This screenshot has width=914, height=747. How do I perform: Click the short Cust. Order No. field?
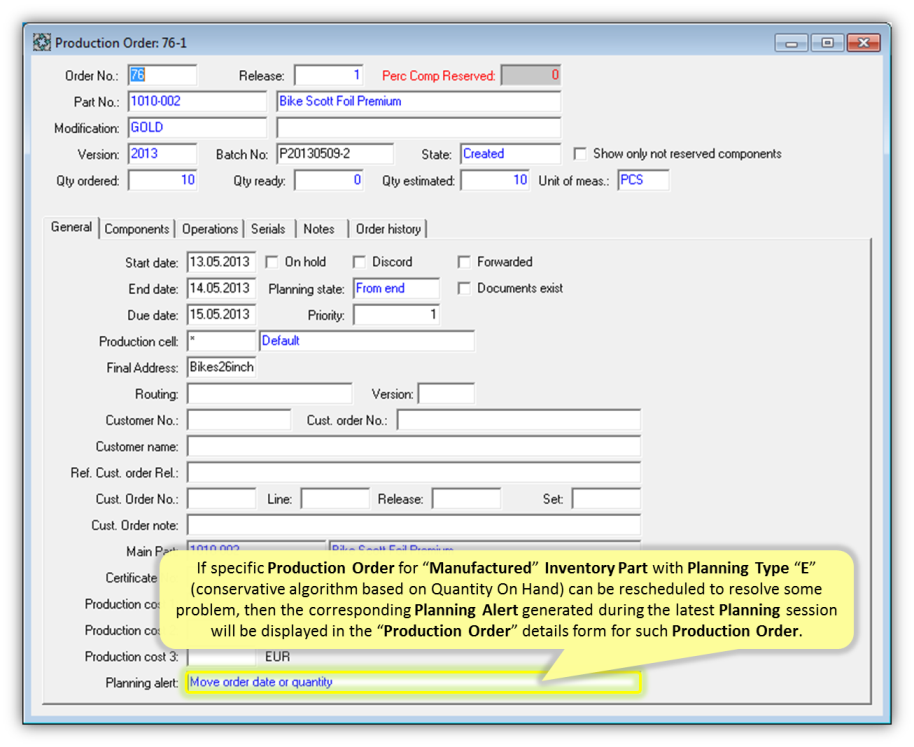pyautogui.click(x=221, y=498)
